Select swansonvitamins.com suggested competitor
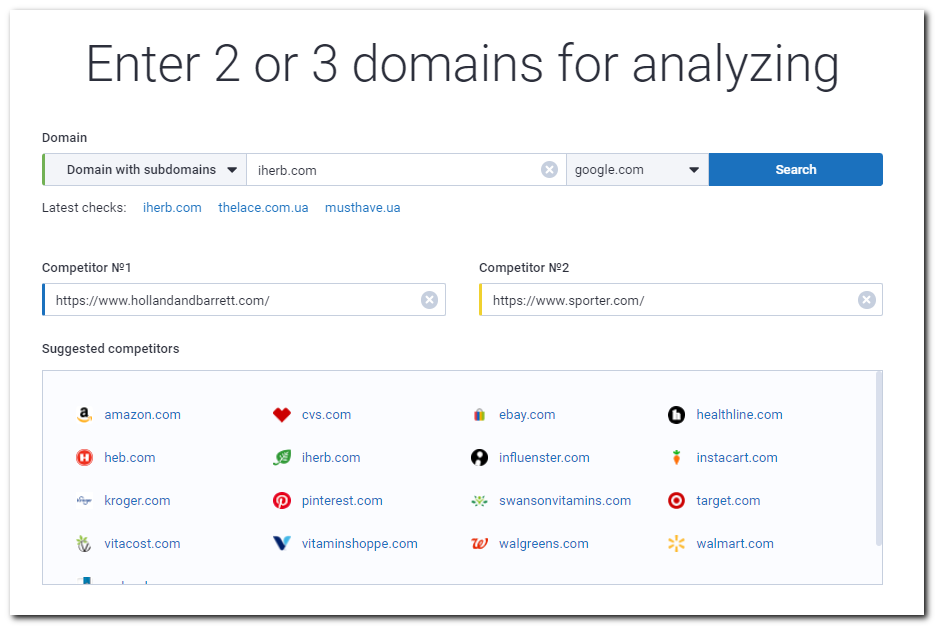This screenshot has width=935, height=626. point(565,500)
